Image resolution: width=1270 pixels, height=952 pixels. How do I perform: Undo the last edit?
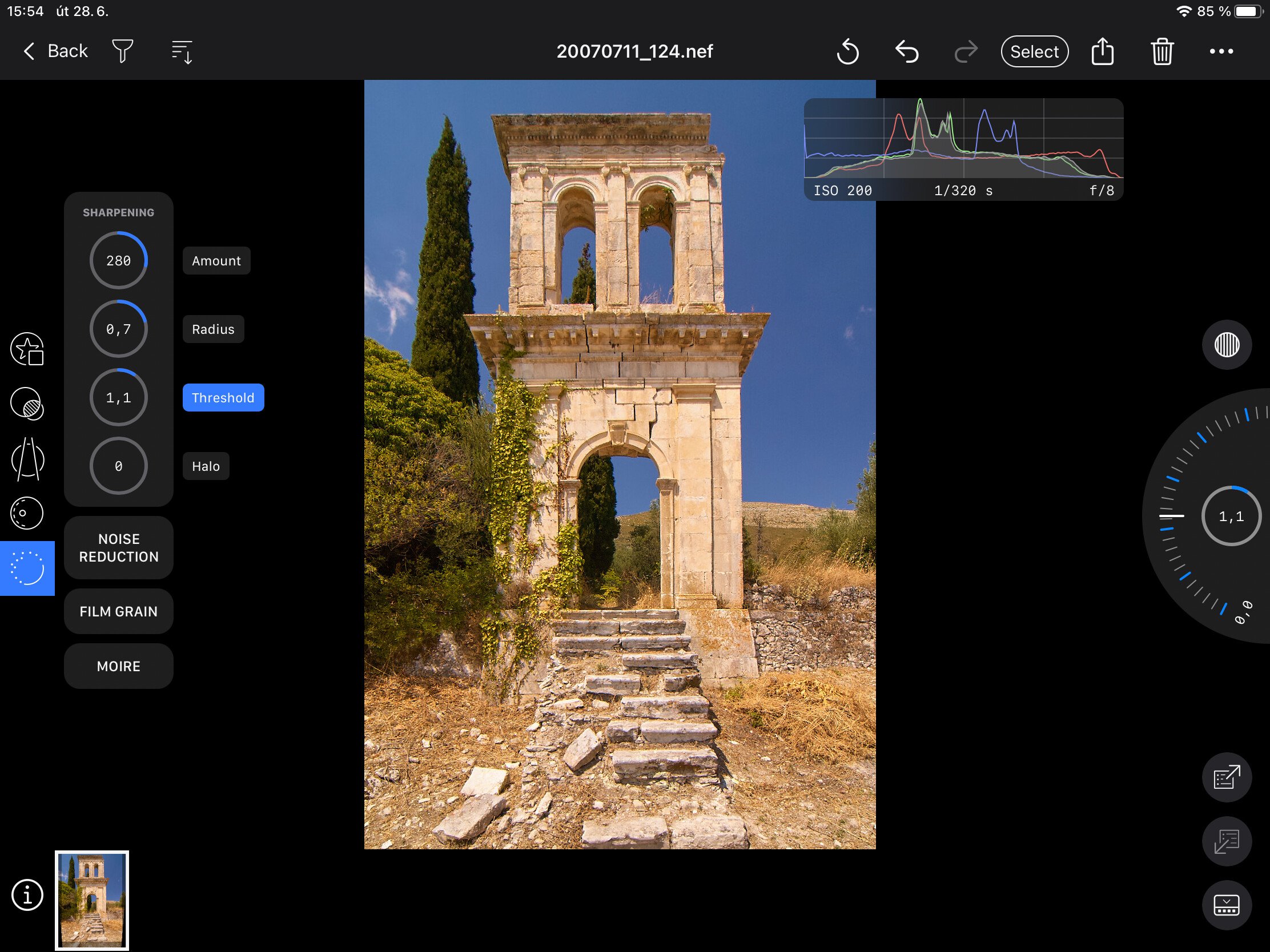click(907, 51)
